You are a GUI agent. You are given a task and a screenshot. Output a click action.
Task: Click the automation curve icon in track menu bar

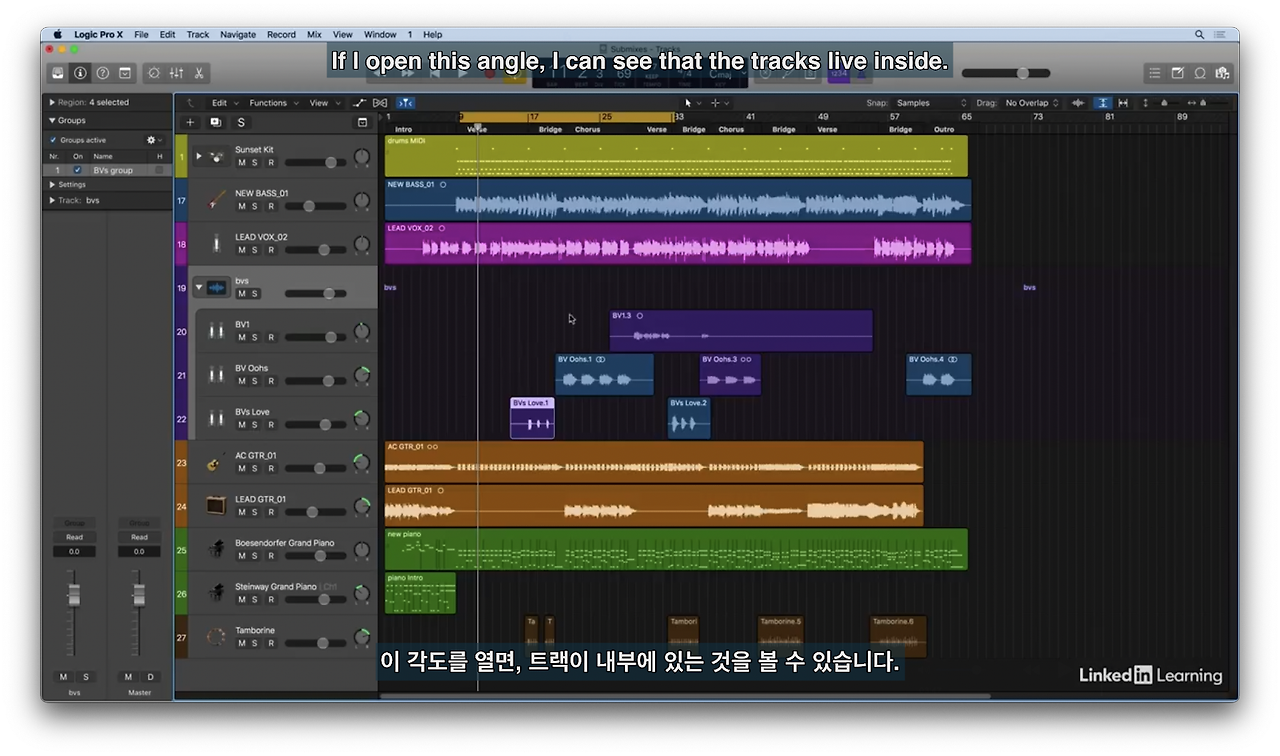pos(360,103)
